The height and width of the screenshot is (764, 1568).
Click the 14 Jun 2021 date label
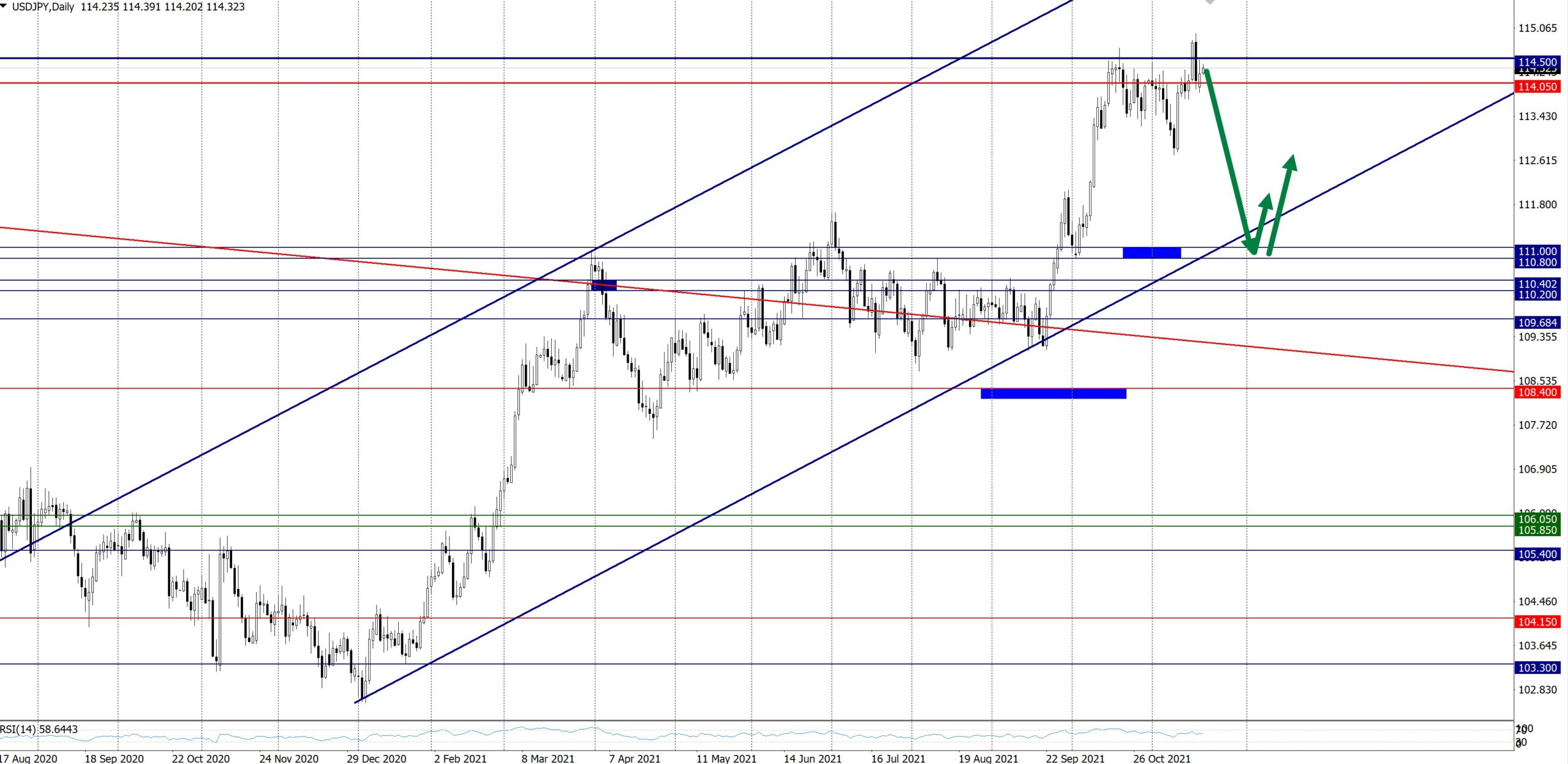(x=812, y=758)
